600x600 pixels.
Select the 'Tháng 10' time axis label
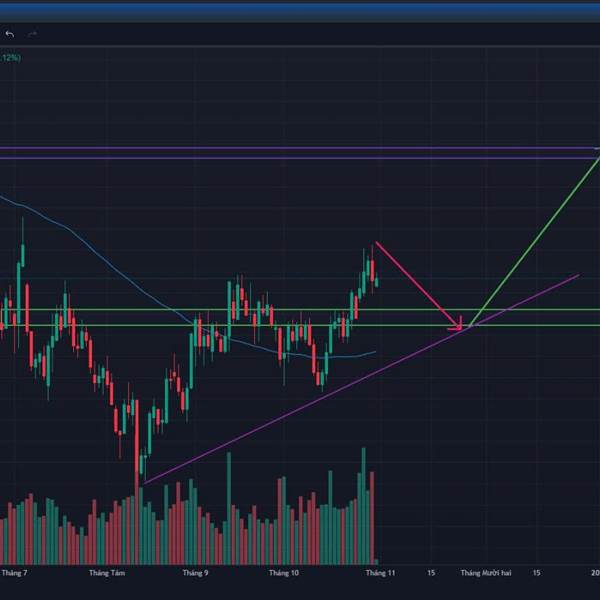tap(284, 573)
